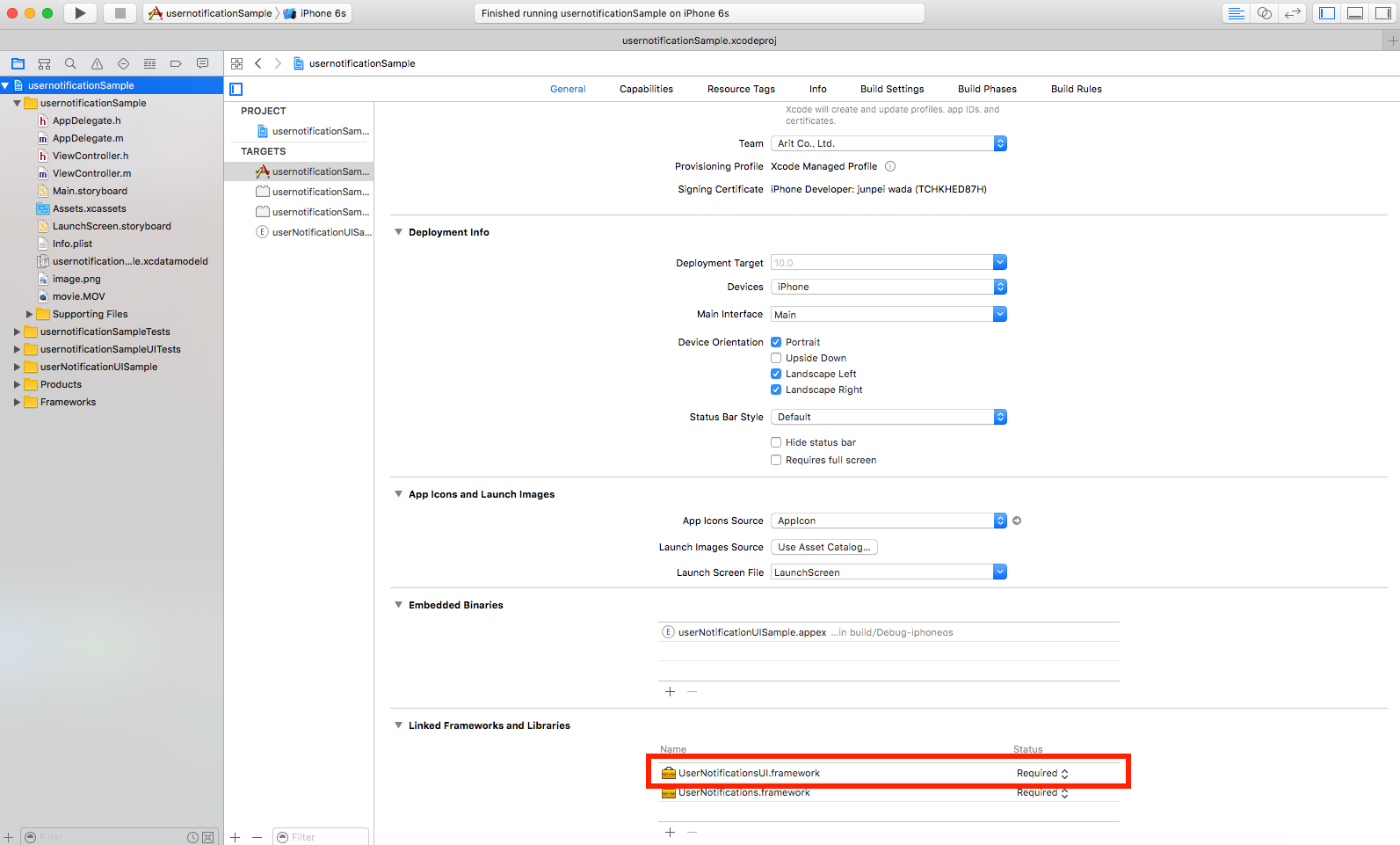Hide the project and targets list
The width and height of the screenshot is (1400, 845).
(236, 89)
